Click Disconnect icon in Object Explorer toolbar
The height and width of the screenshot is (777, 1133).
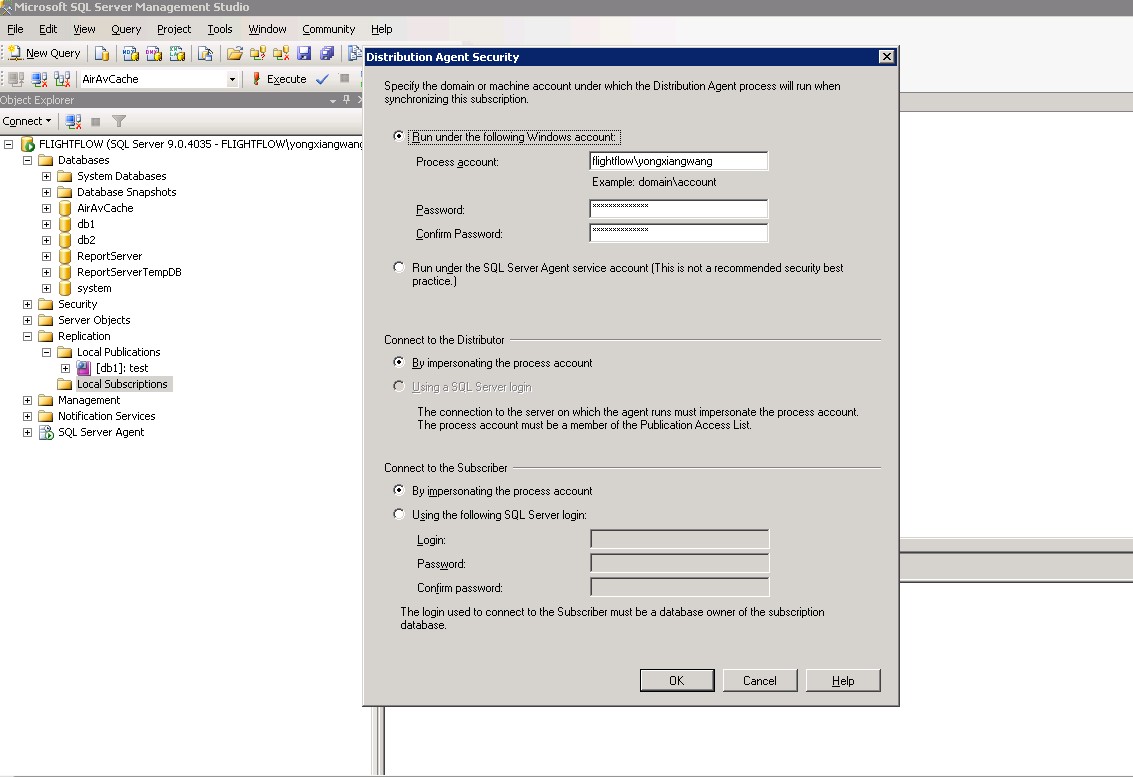(73, 121)
